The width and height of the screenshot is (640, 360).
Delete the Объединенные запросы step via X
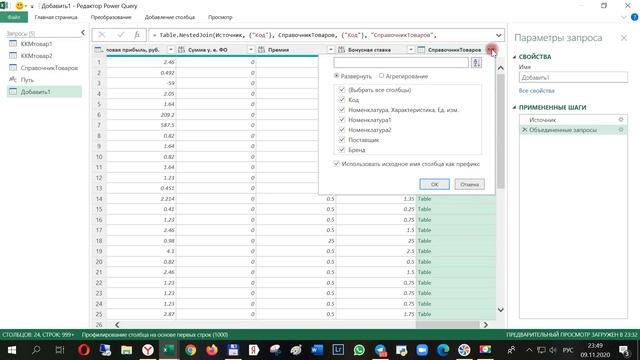click(524, 130)
